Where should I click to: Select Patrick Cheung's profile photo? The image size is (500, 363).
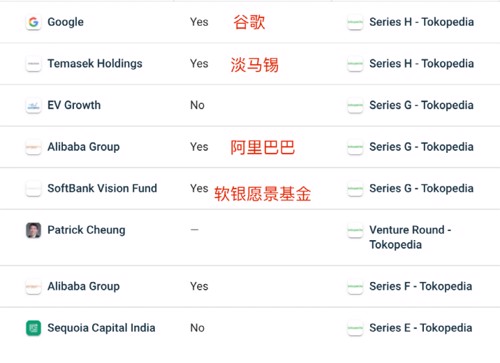tap(33, 230)
